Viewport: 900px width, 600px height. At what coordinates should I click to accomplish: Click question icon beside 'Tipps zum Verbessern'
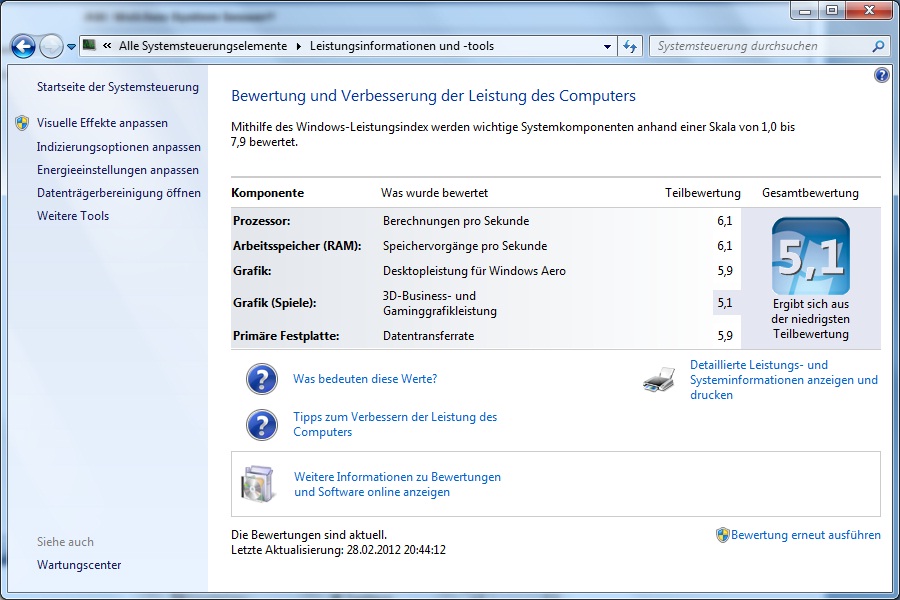tap(262, 425)
